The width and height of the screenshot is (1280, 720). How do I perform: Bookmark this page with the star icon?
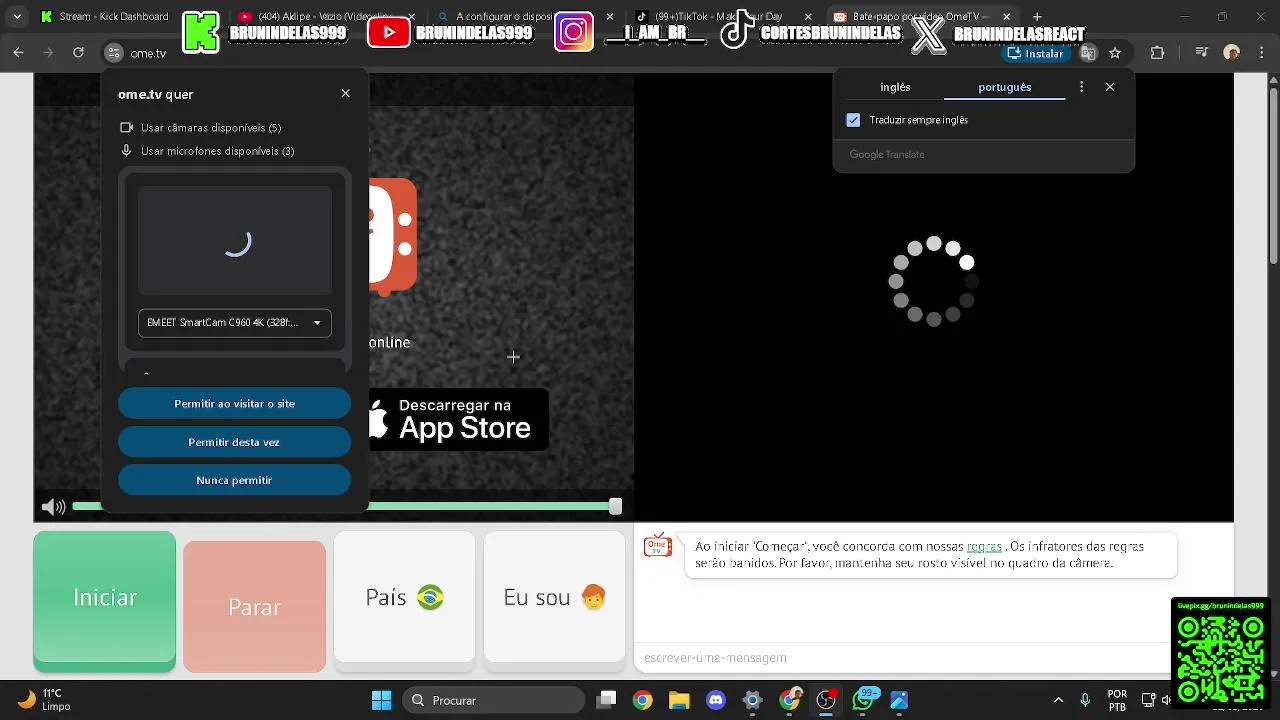[1115, 53]
